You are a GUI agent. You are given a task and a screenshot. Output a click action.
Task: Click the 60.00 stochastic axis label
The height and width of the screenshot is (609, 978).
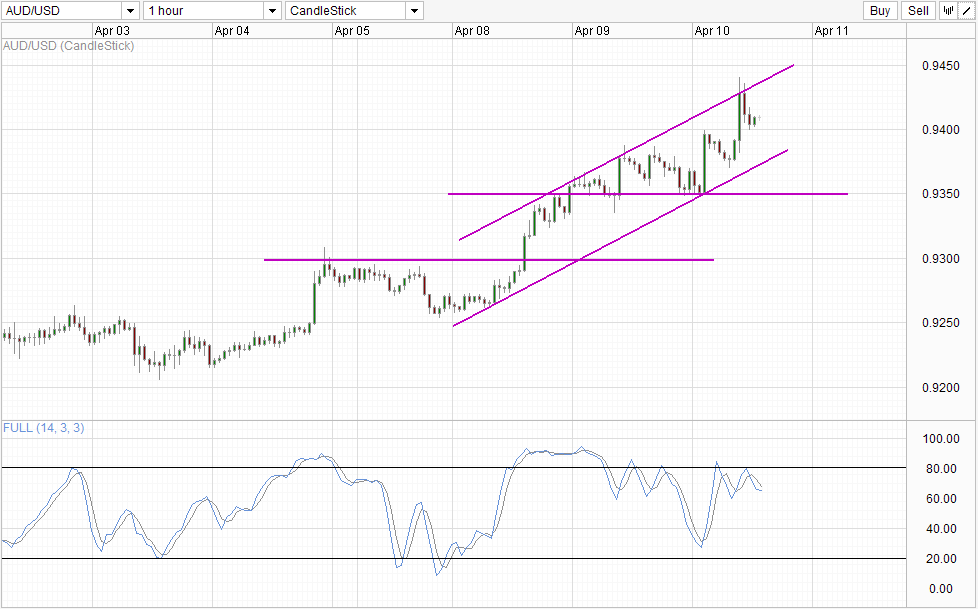pyautogui.click(x=941, y=499)
